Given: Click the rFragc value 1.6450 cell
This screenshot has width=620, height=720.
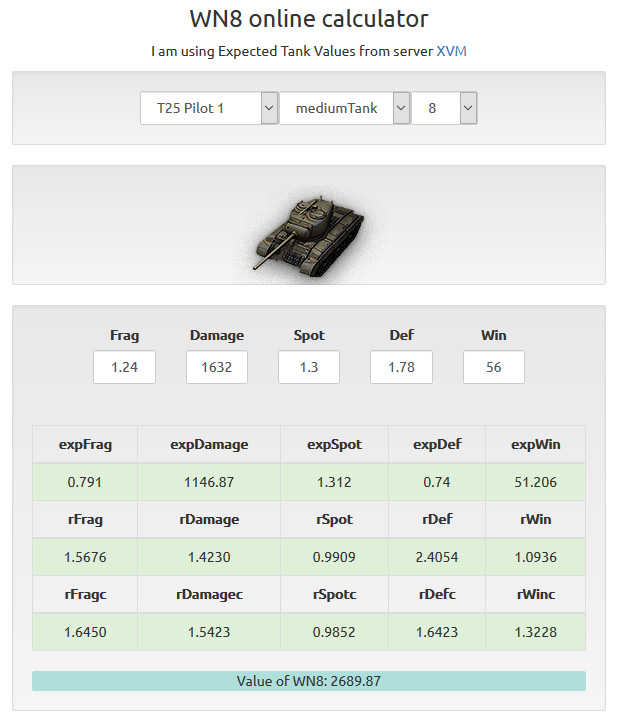Looking at the screenshot, I should [x=85, y=632].
